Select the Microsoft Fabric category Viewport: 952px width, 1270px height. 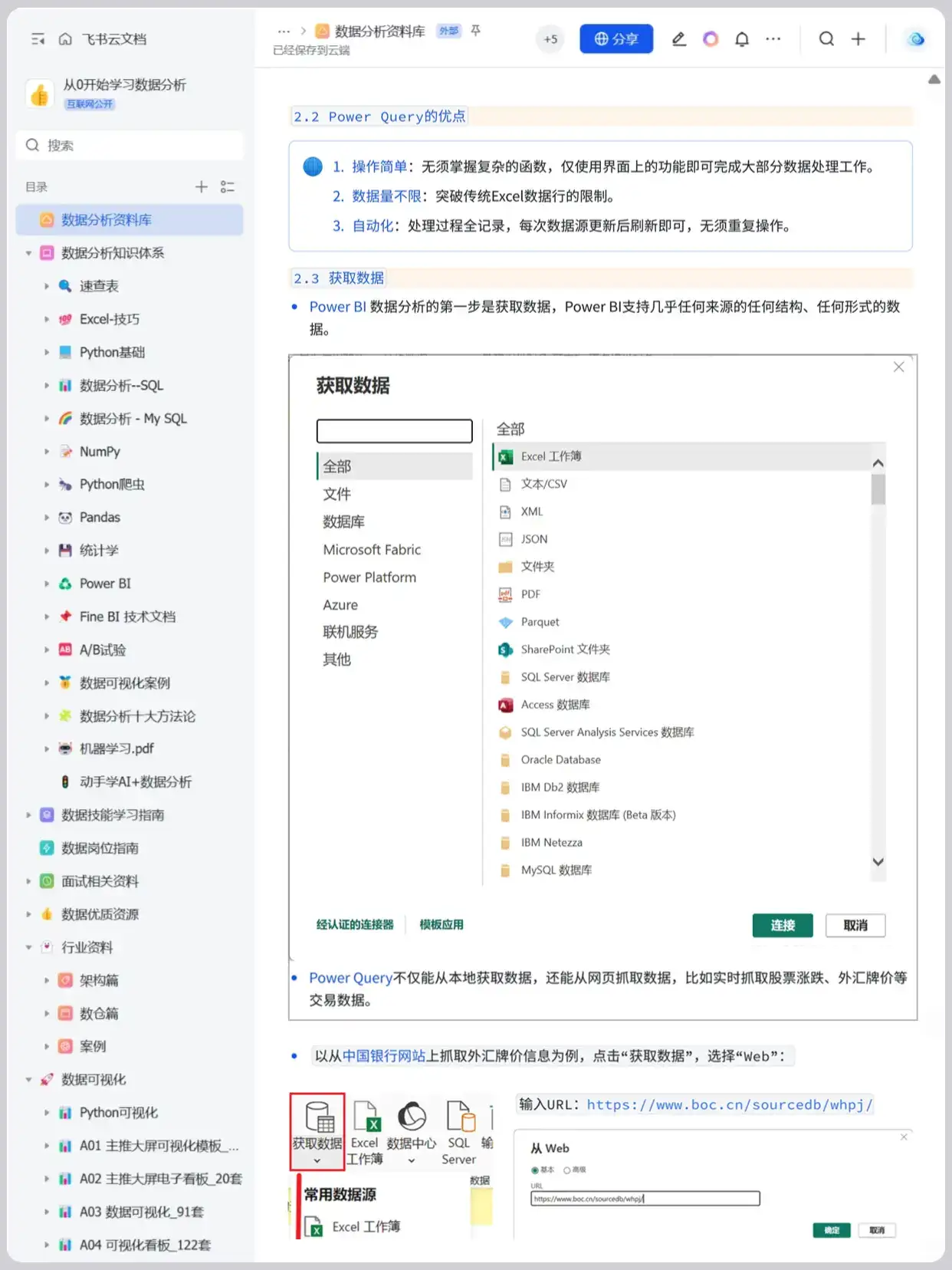(372, 550)
